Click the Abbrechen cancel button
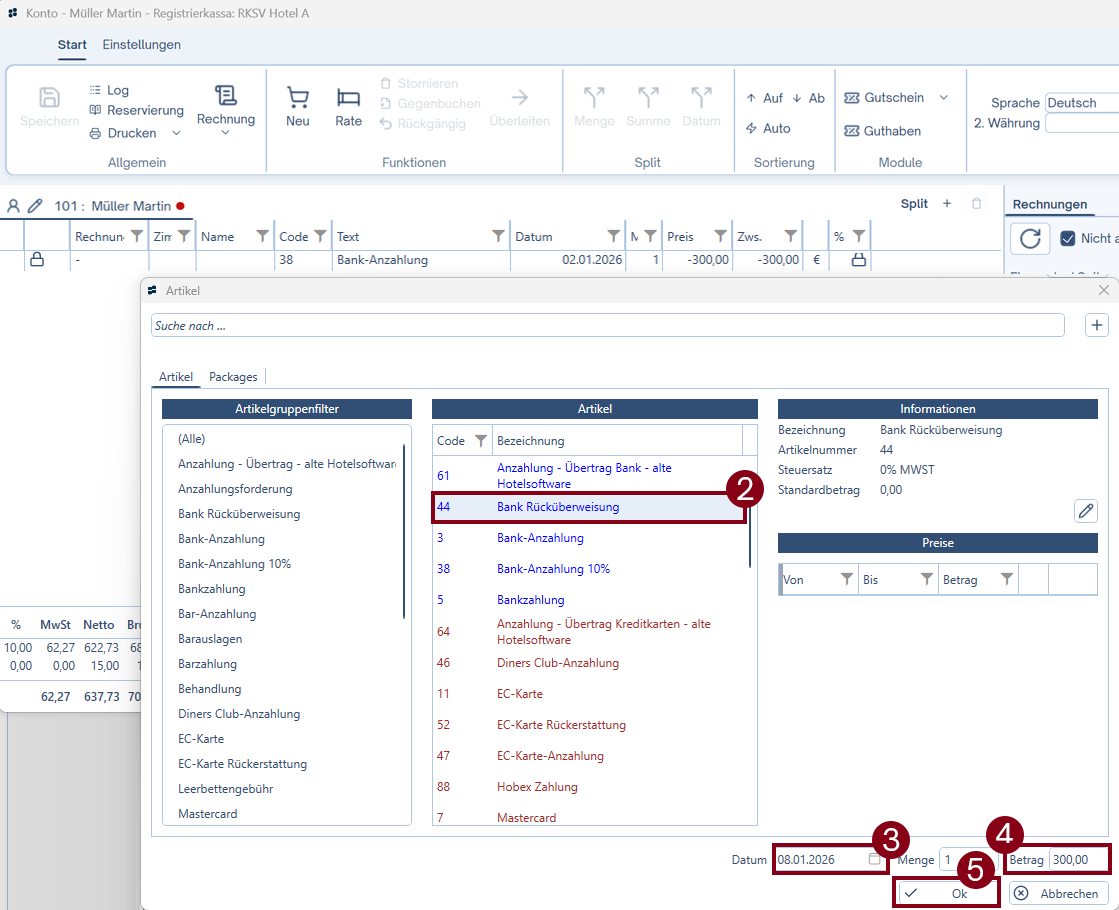 (1059, 894)
